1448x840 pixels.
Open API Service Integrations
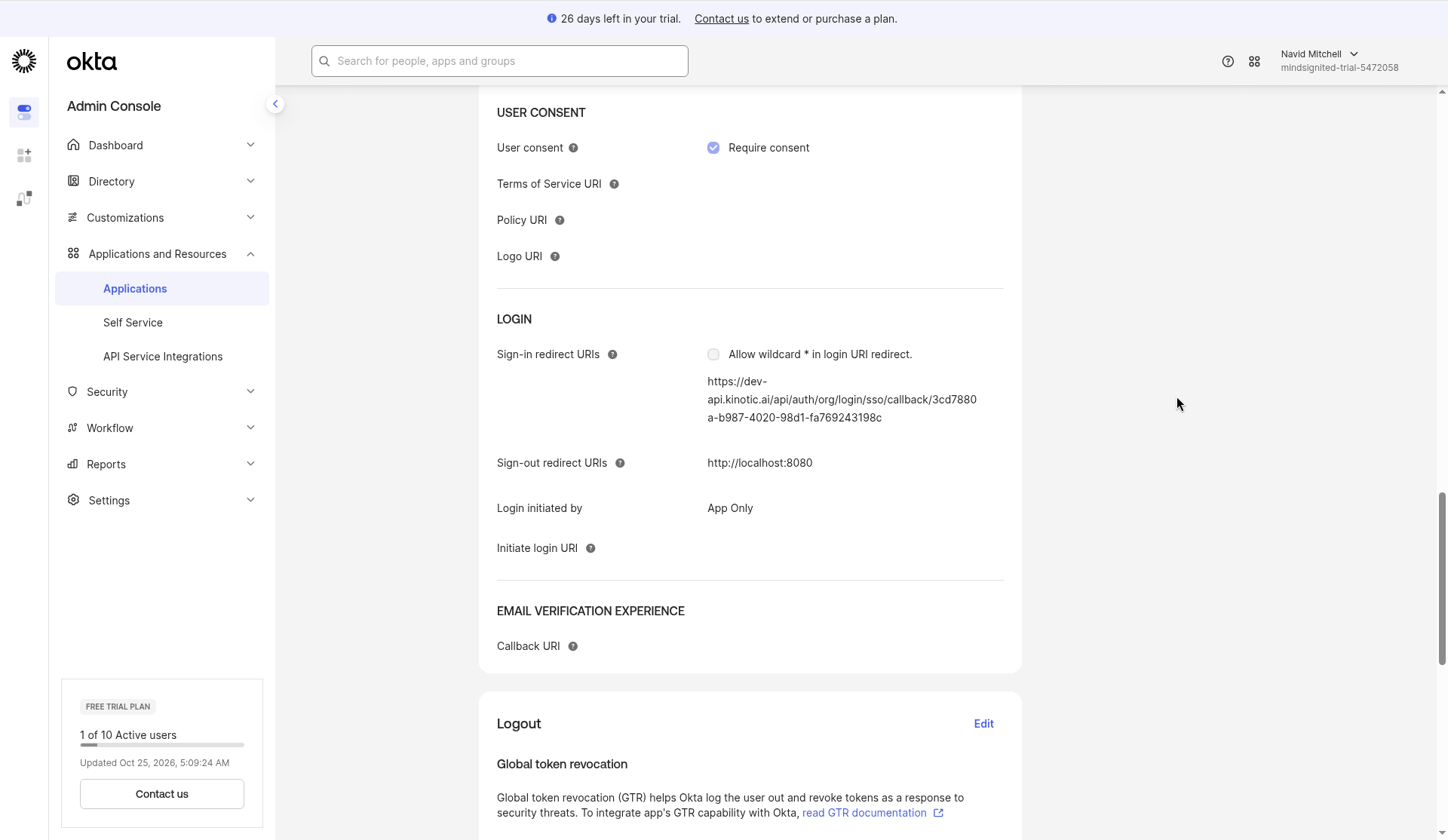162,357
